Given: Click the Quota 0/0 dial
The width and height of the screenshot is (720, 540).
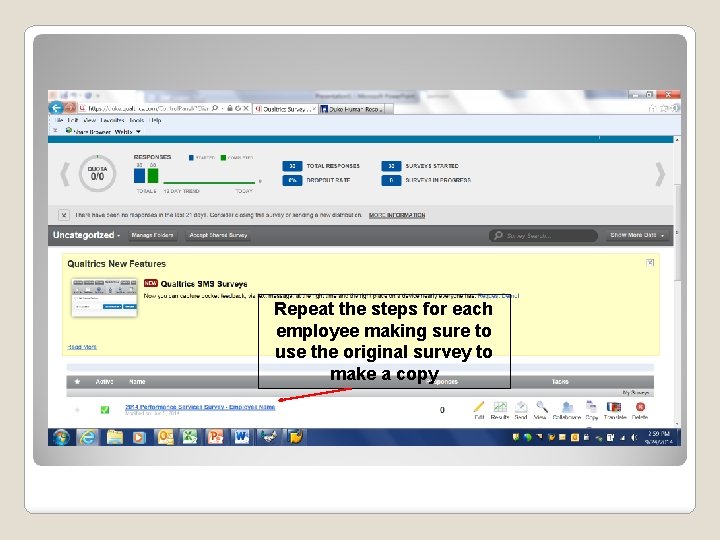Looking at the screenshot, I should 97,174.
